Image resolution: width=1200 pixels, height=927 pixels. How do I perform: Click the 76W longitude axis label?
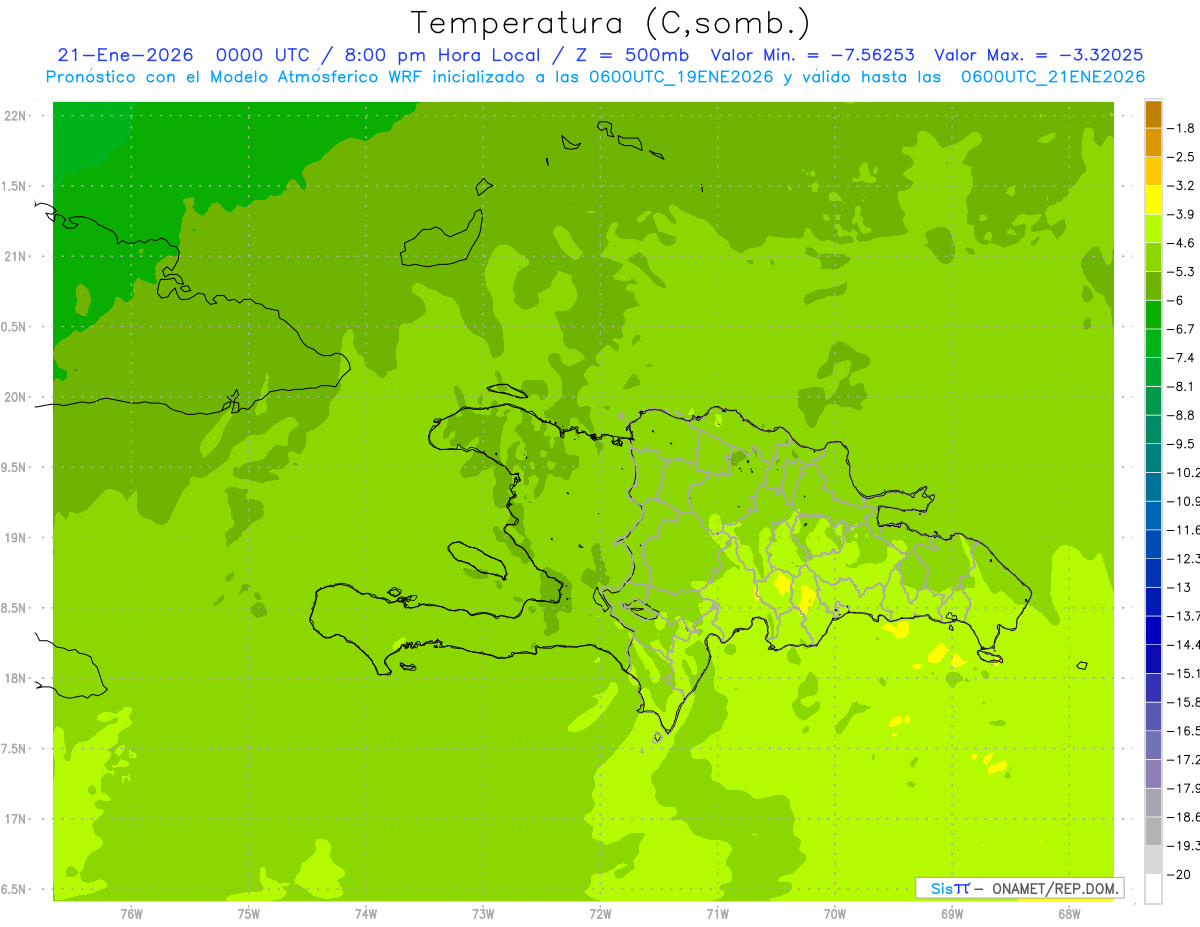pos(131,913)
